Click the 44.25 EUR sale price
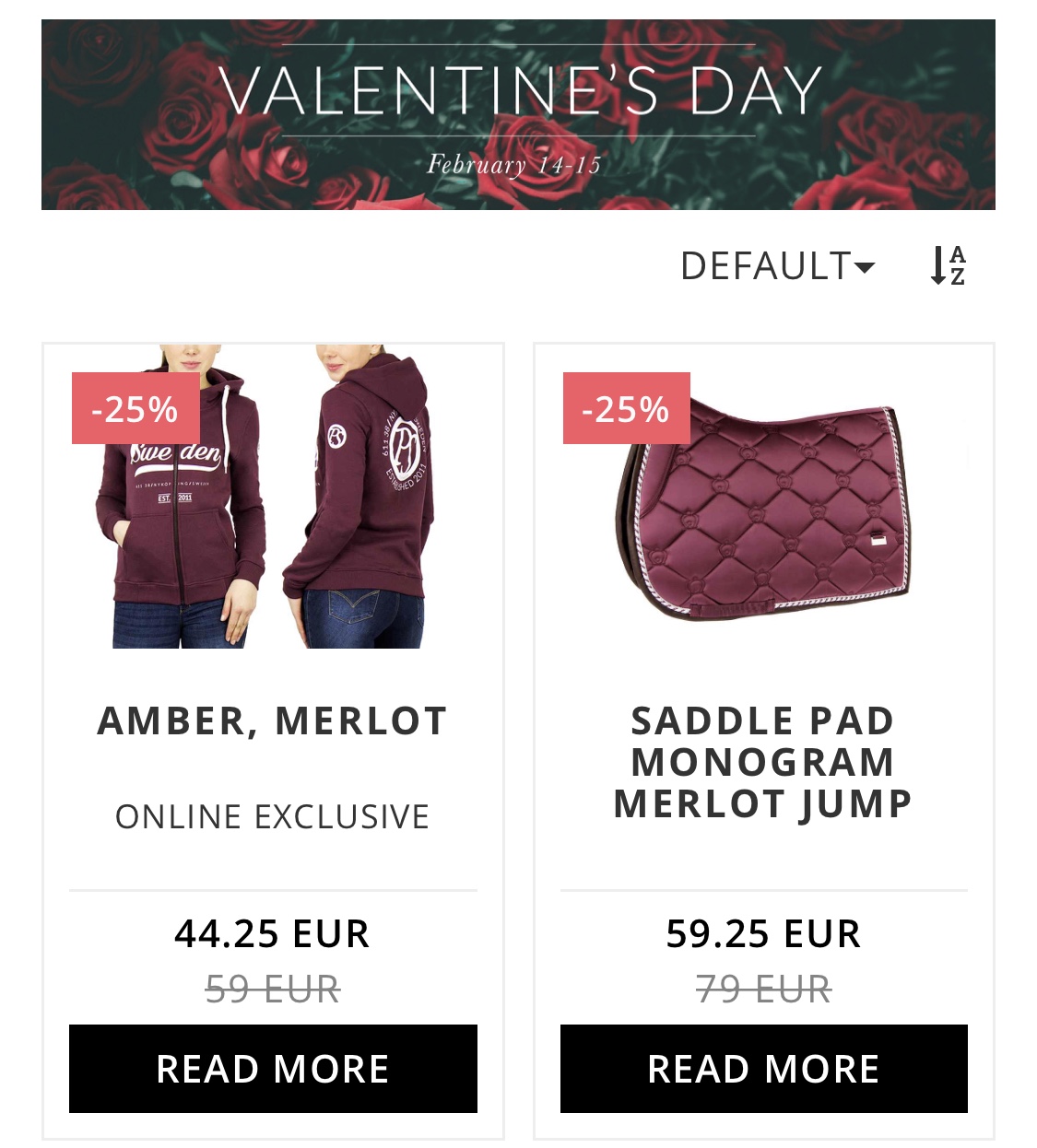 (x=273, y=933)
